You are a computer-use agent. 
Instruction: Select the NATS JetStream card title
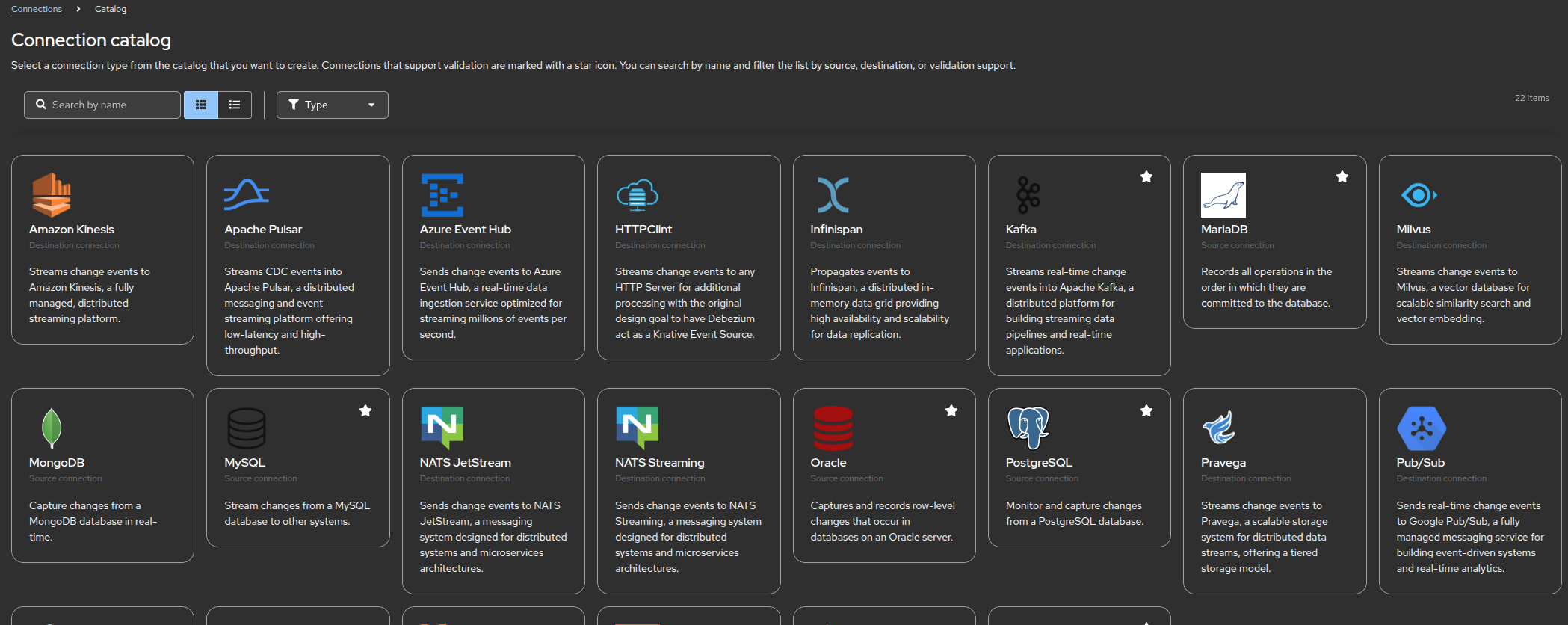pos(465,463)
